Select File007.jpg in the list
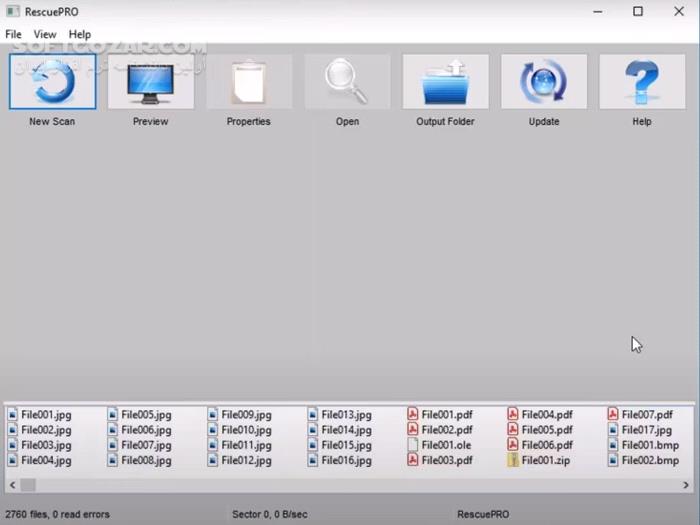The image size is (700, 525). click(140, 445)
